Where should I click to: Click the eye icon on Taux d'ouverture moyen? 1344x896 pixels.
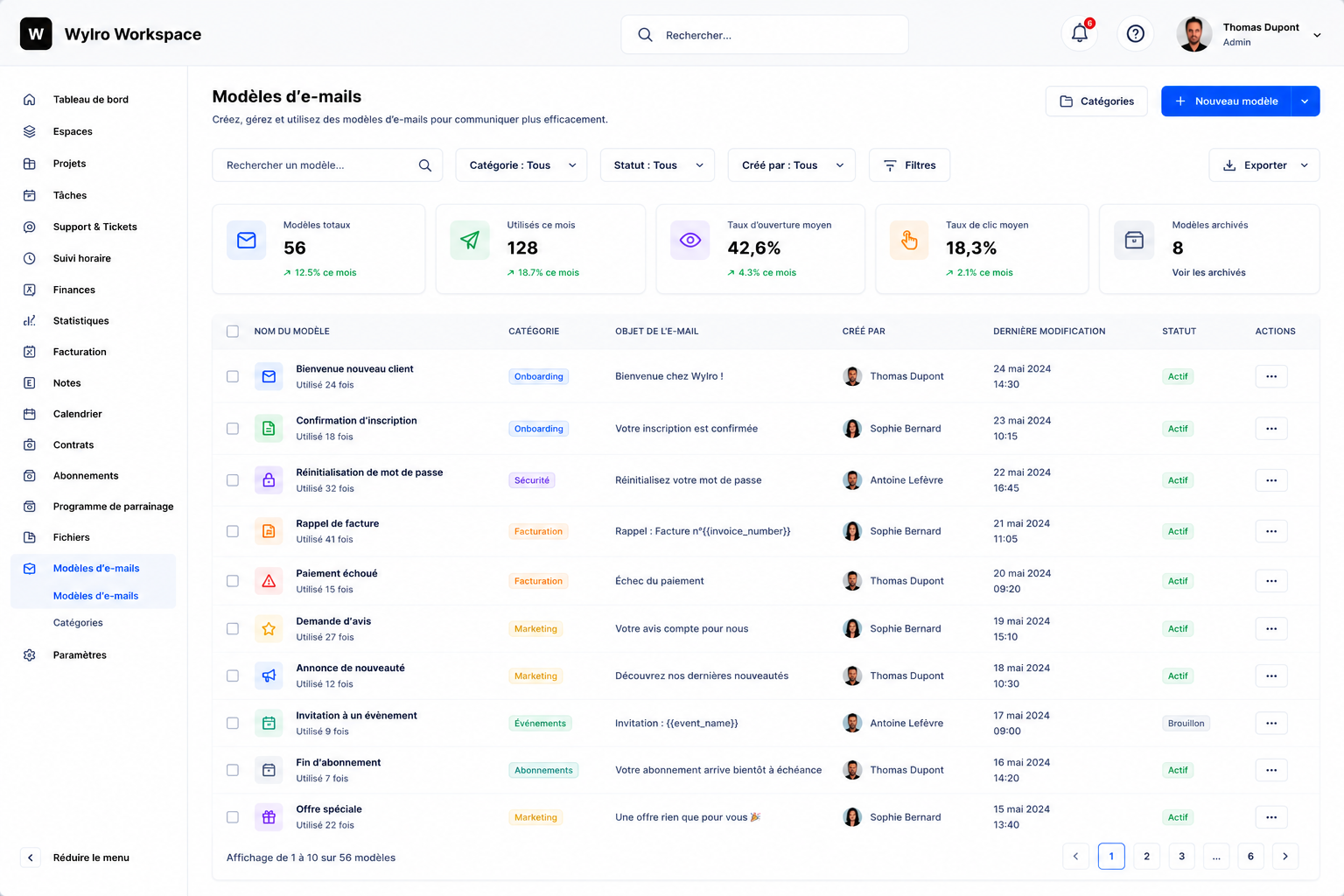click(690, 240)
